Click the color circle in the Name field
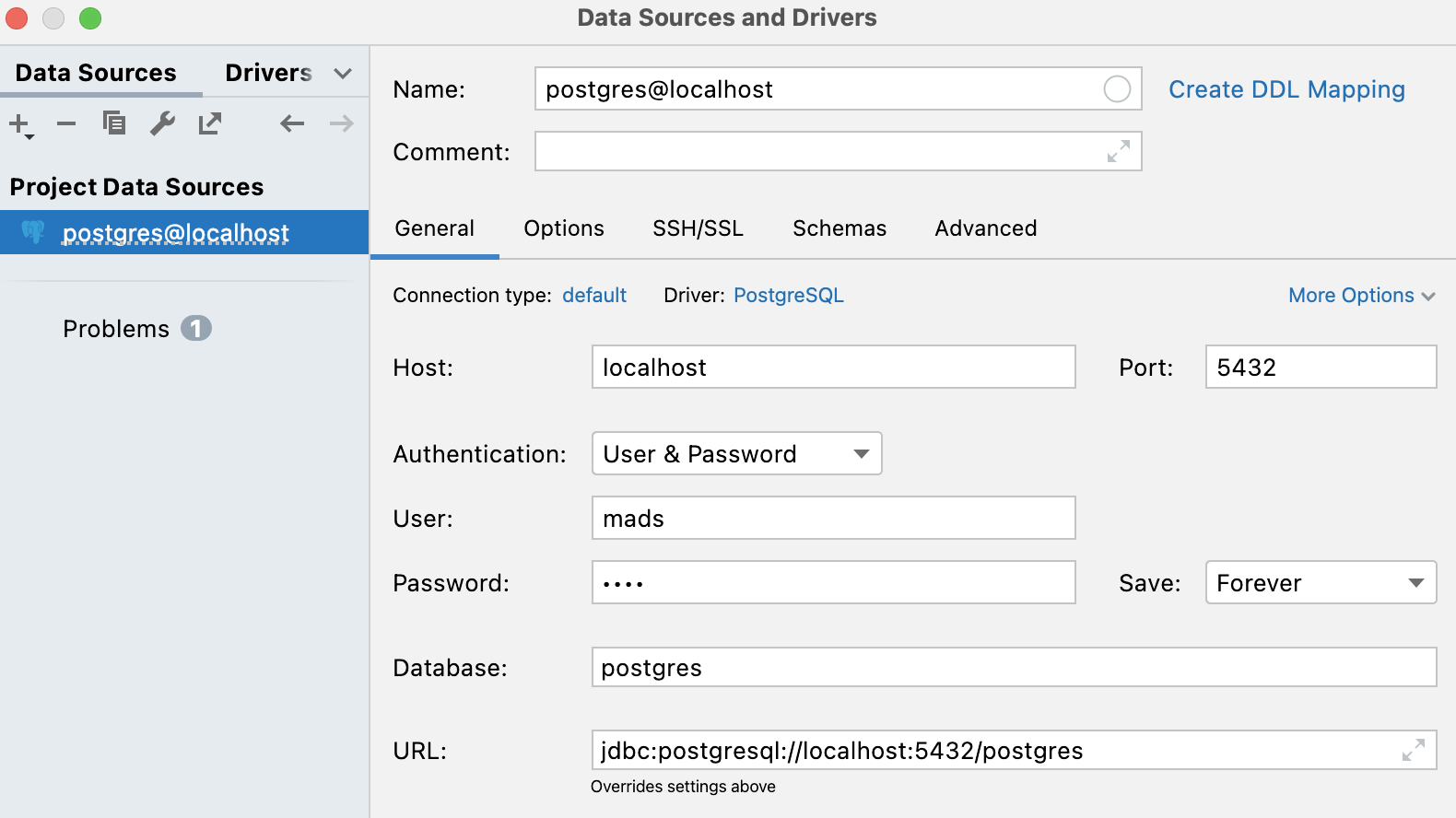This screenshot has height=818, width=1456. (1117, 89)
